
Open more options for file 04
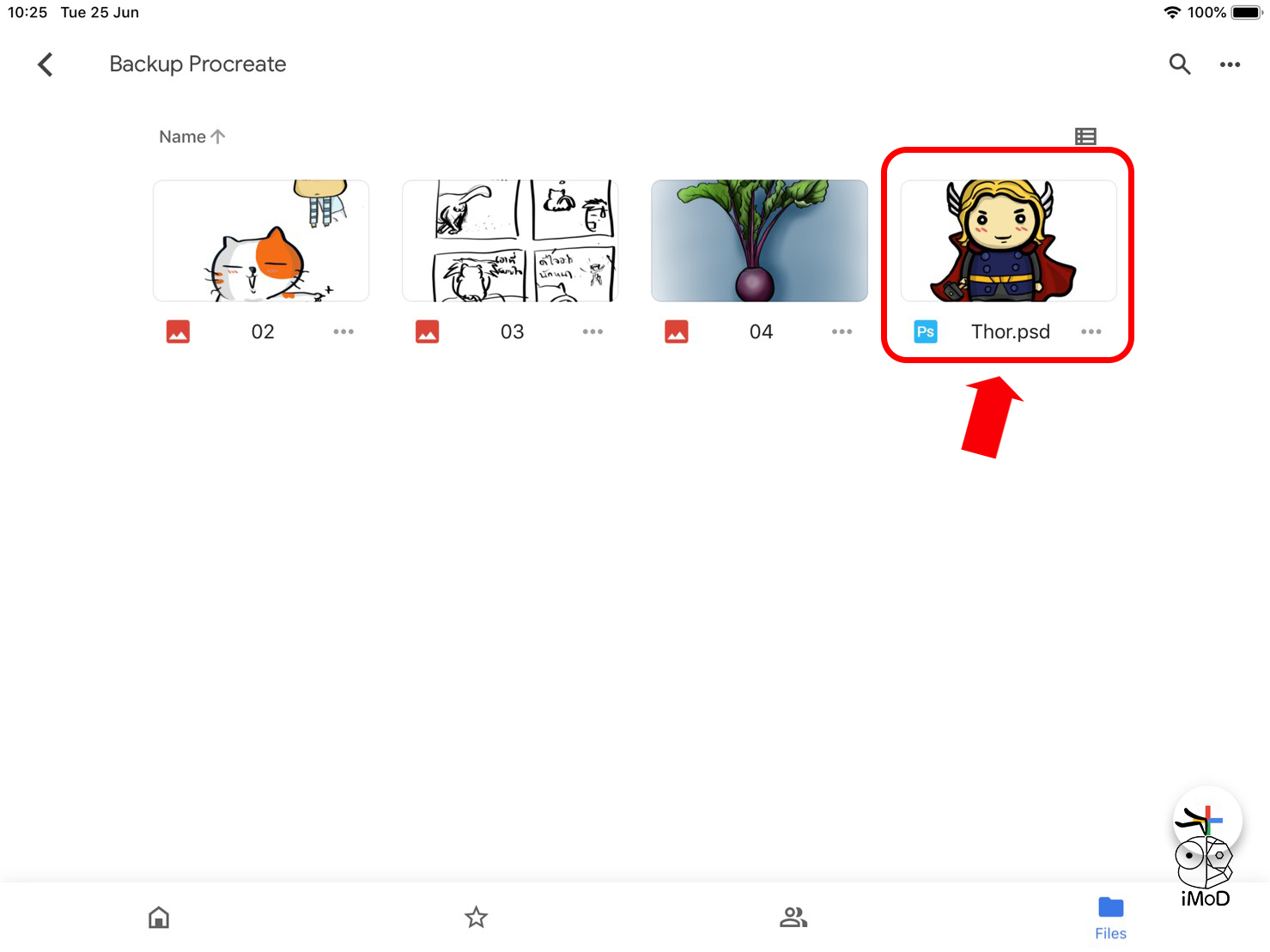pos(842,331)
